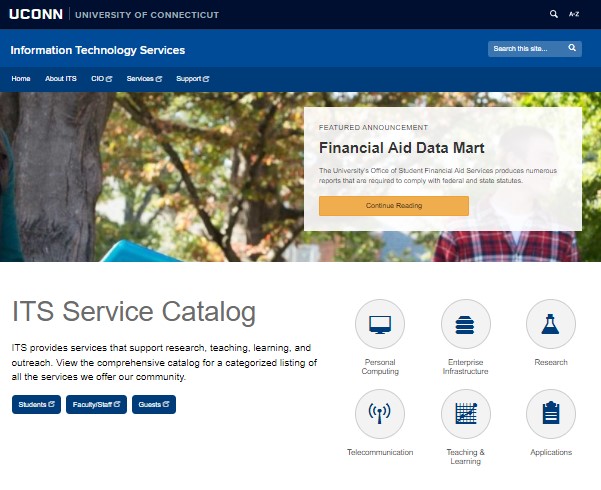Open the A-Z index icon

(574, 14)
